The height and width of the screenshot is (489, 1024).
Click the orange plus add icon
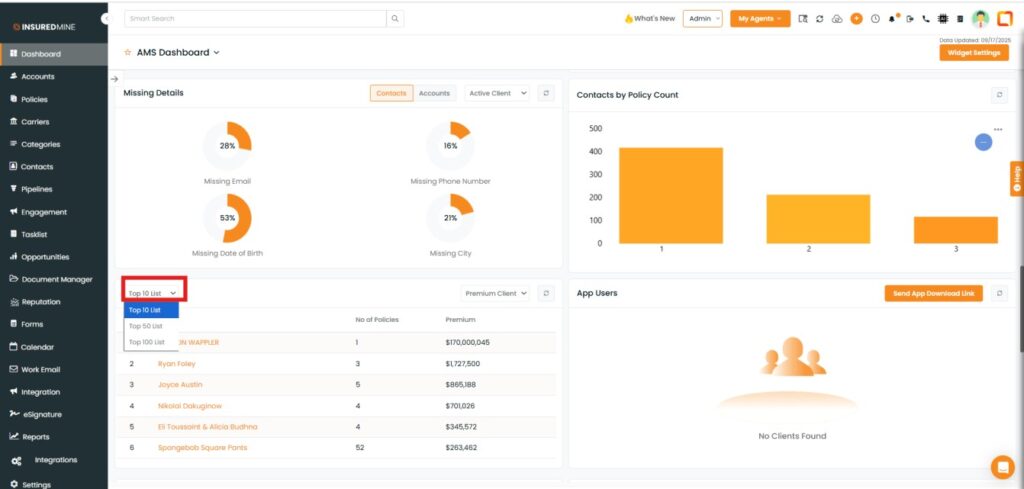click(x=856, y=19)
